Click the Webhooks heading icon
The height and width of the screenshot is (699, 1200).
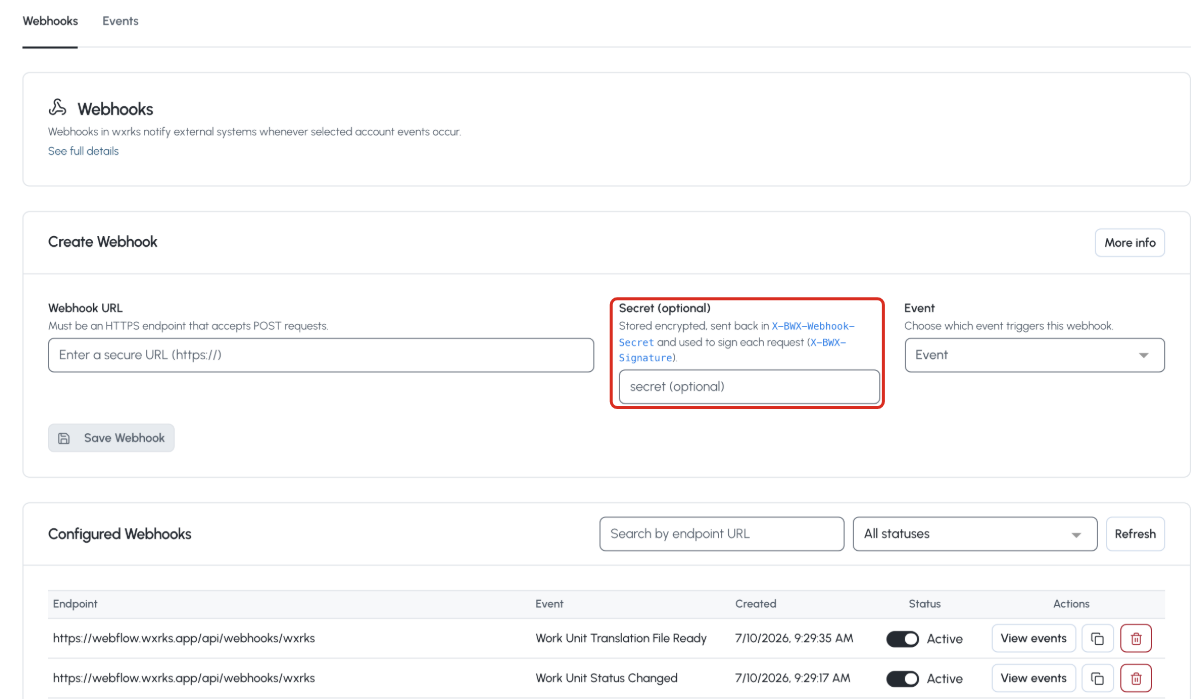58,108
